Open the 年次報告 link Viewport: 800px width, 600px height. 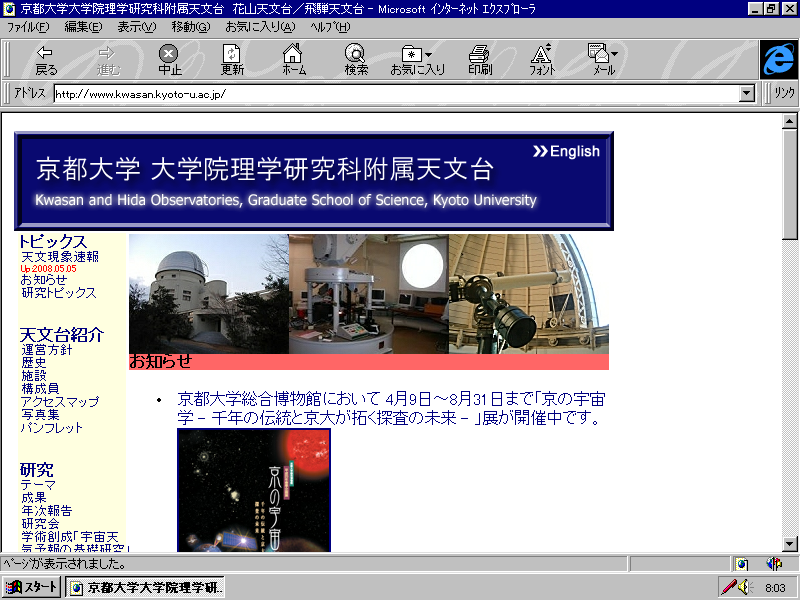(x=46, y=511)
